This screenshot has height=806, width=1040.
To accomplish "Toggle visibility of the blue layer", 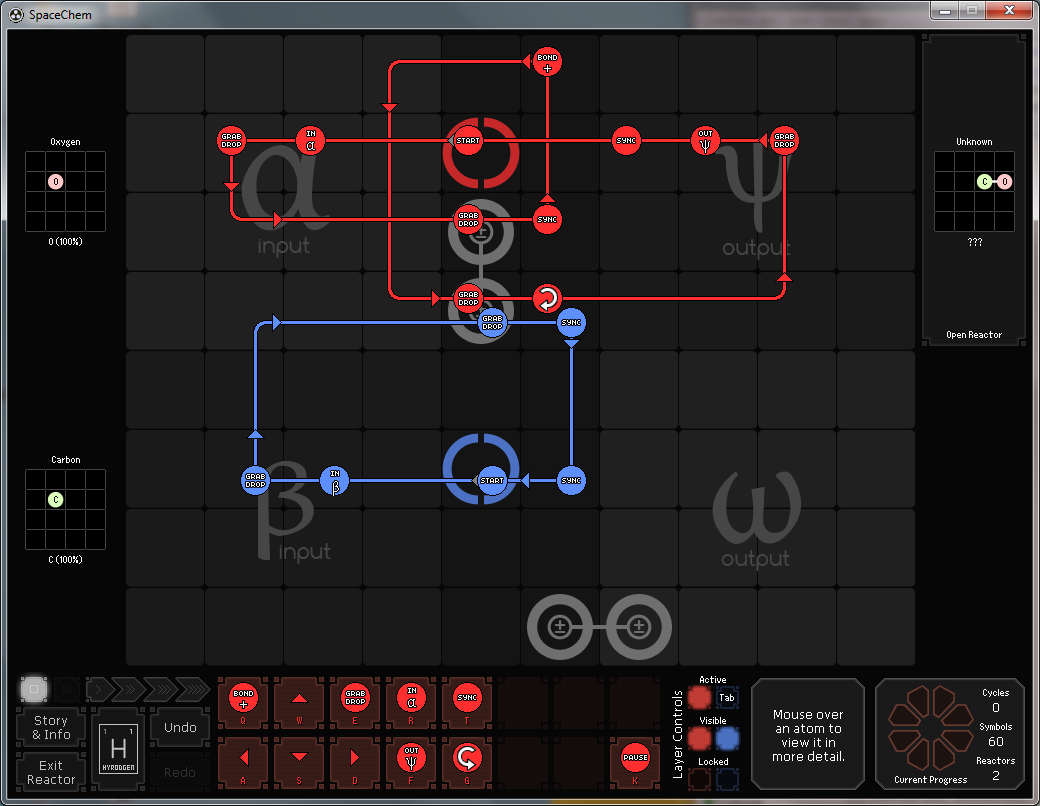I will [727, 738].
